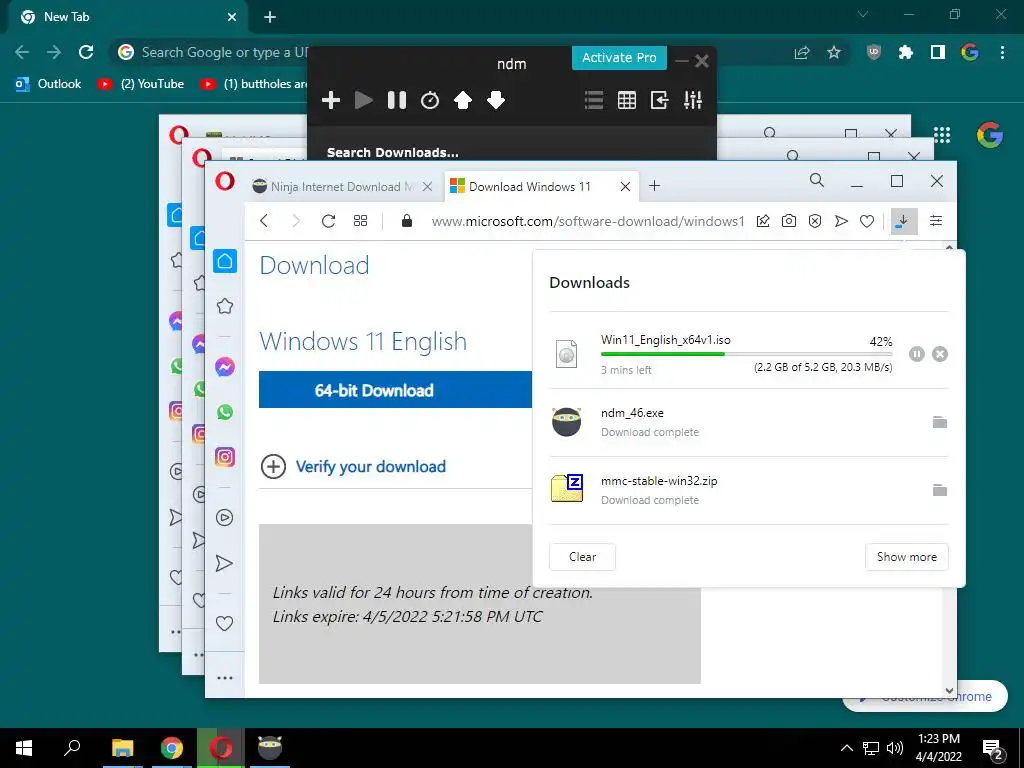Click Activate Pro in ndm
The height and width of the screenshot is (768, 1024).
coord(619,57)
